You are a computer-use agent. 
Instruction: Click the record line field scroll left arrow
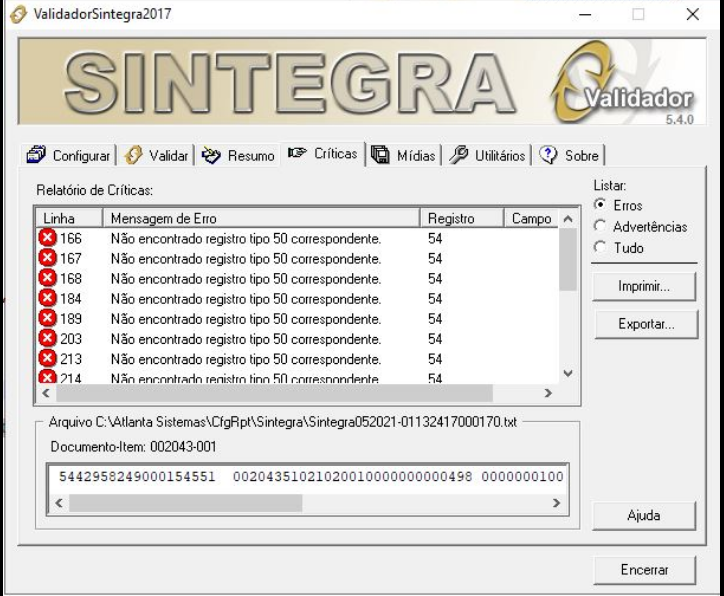click(x=59, y=503)
